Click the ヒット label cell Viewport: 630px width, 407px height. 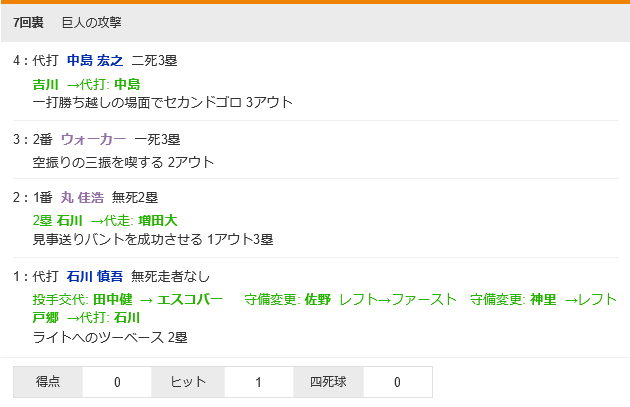tap(188, 382)
